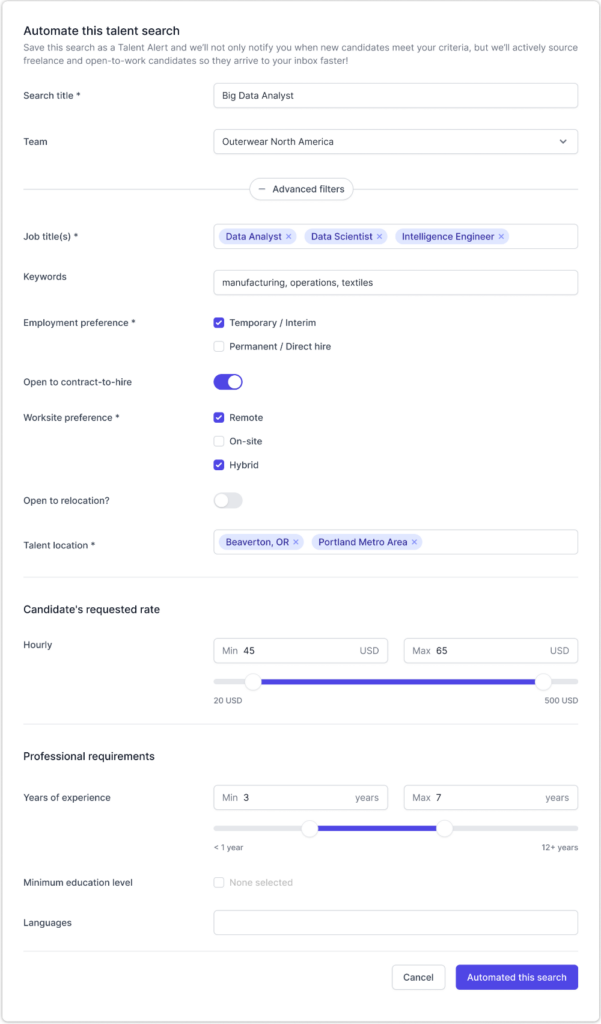
Task: Click the Max years of experience input
Action: (491, 797)
